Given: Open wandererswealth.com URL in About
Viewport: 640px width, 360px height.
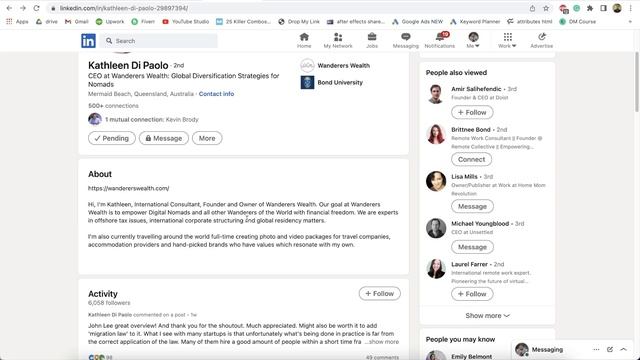Looking at the screenshot, I should (x=129, y=188).
